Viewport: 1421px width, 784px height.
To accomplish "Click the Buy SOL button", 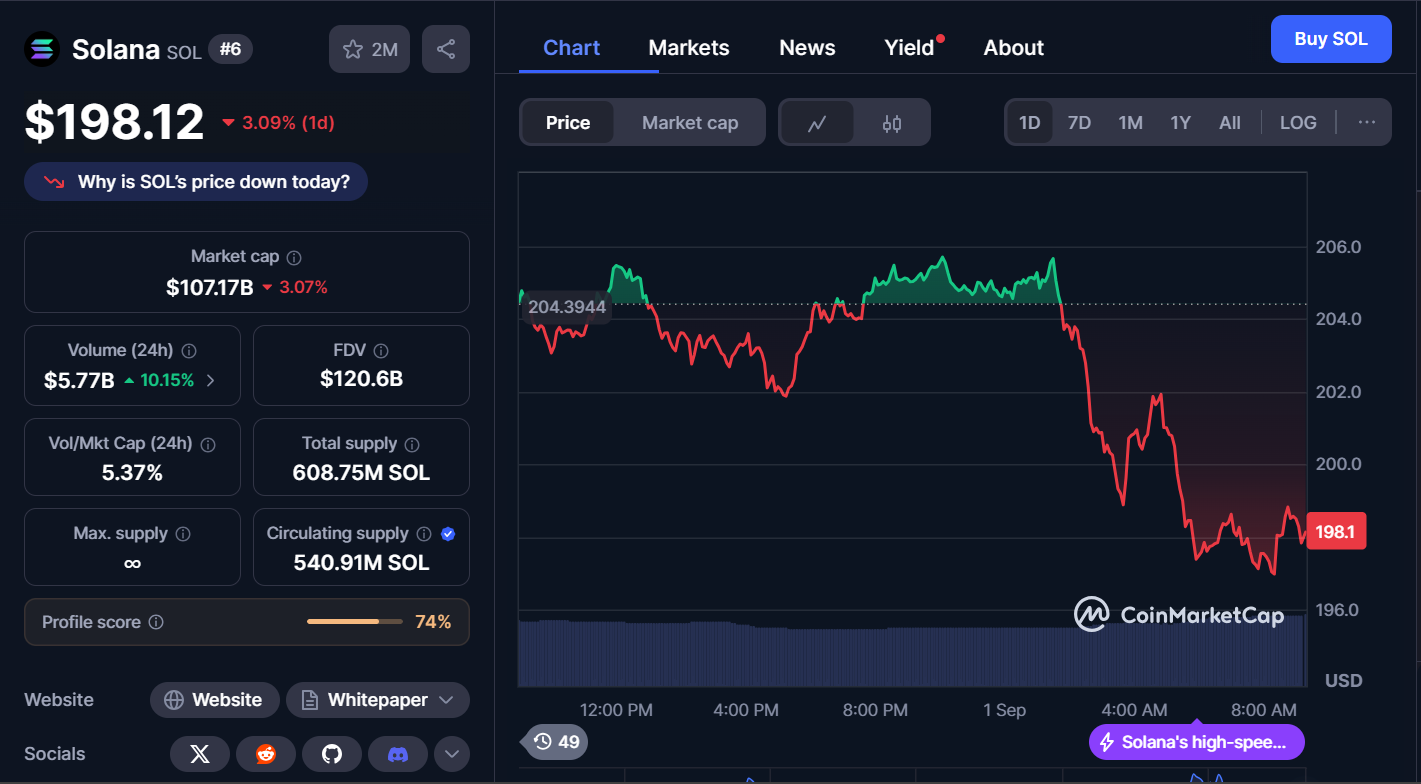I will (1331, 39).
